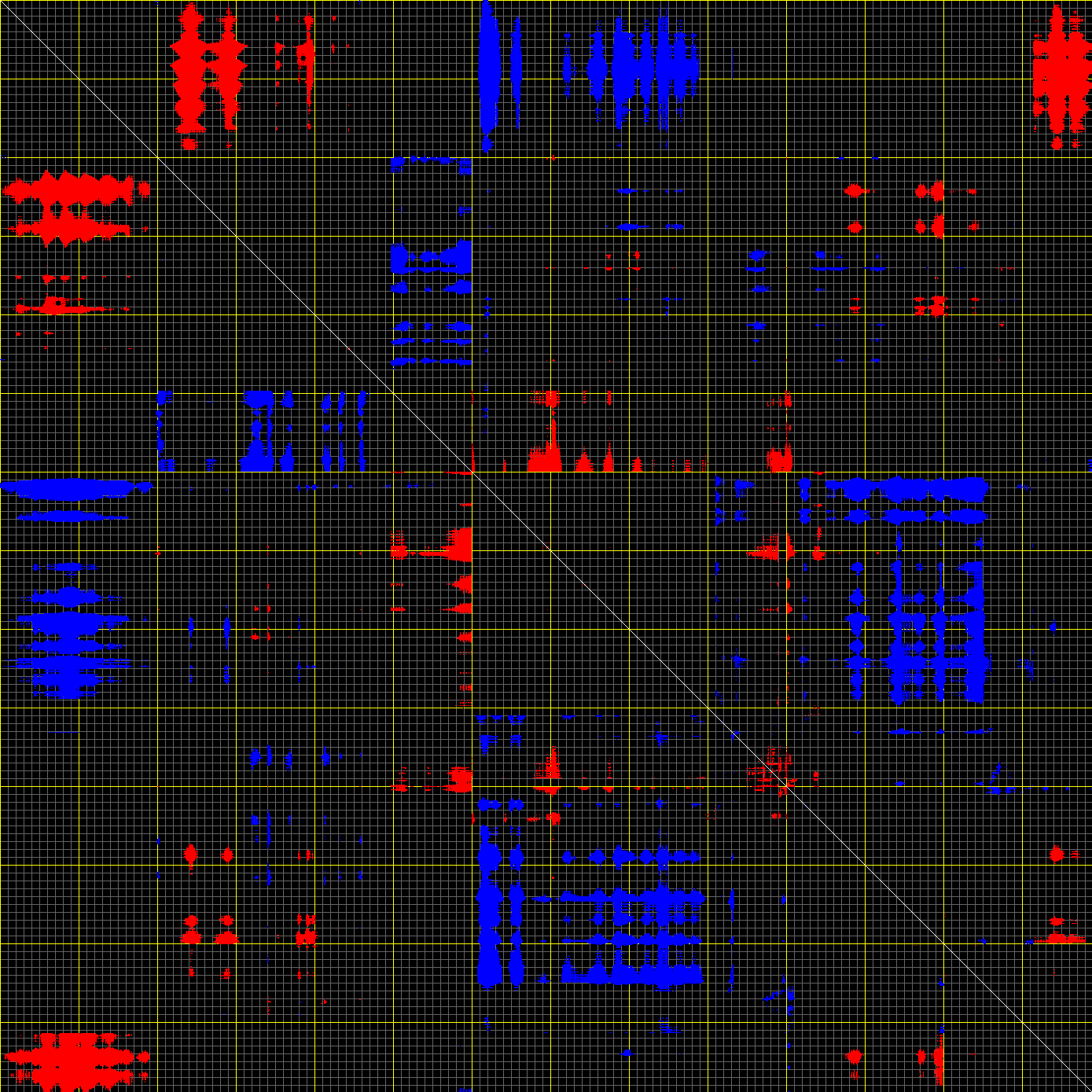
Task: Select the tallest blue vertical spindle at top center
Action: point(487,75)
